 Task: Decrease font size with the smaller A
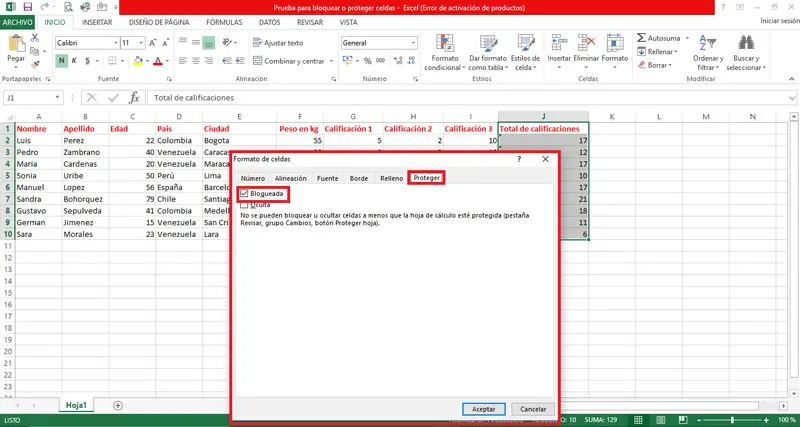tap(165, 43)
